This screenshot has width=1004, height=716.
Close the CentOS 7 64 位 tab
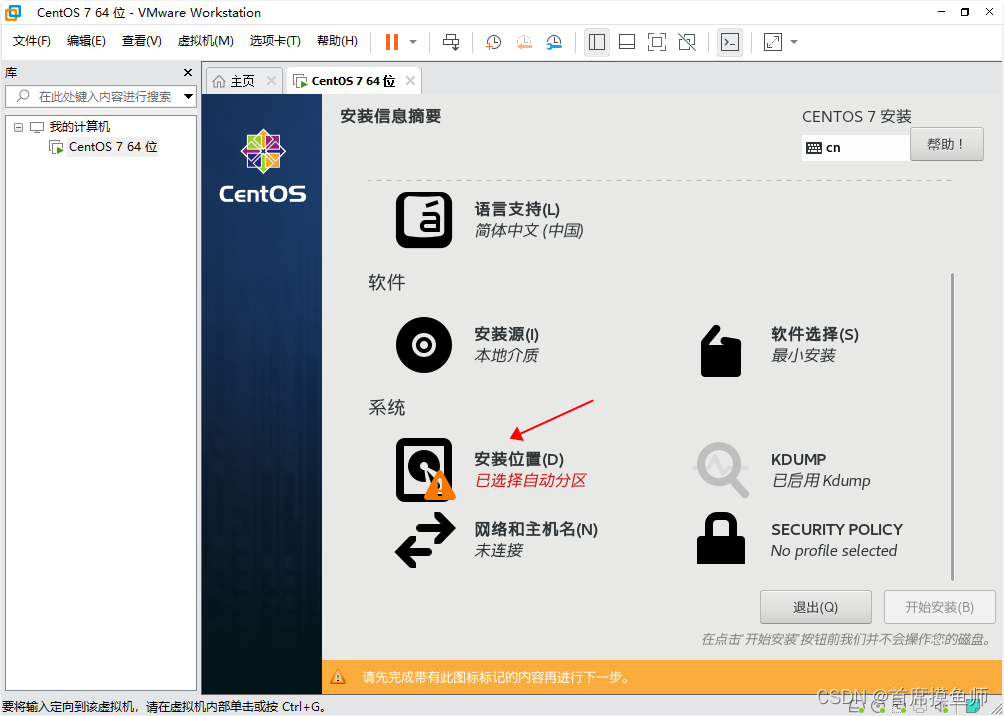pyautogui.click(x=410, y=81)
